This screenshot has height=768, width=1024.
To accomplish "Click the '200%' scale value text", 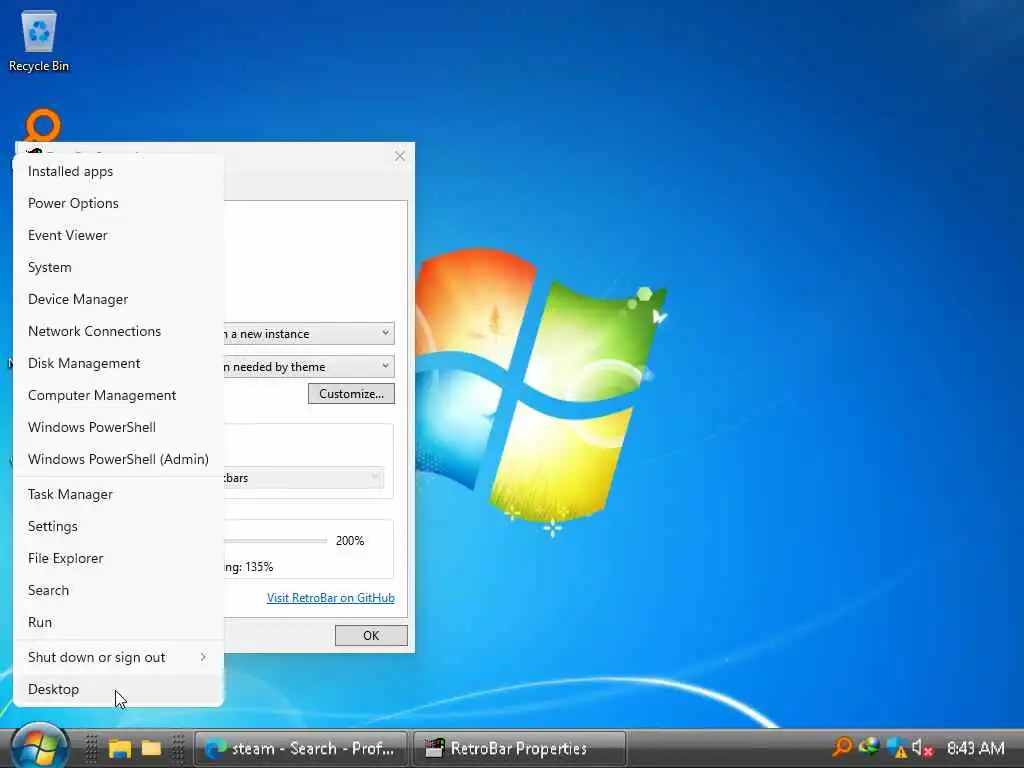I will pos(350,541).
